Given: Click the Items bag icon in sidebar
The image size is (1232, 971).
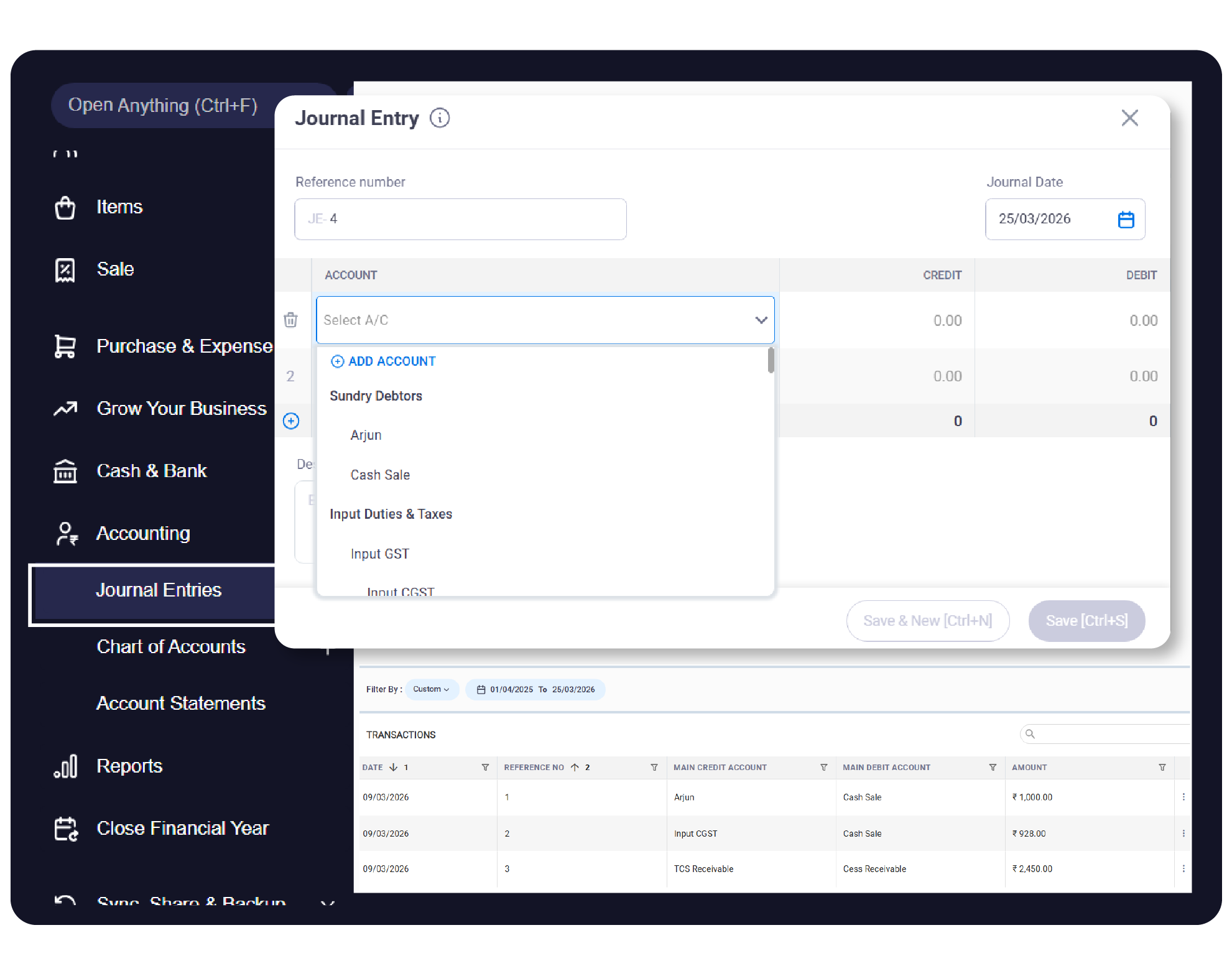Looking at the screenshot, I should click(x=65, y=207).
